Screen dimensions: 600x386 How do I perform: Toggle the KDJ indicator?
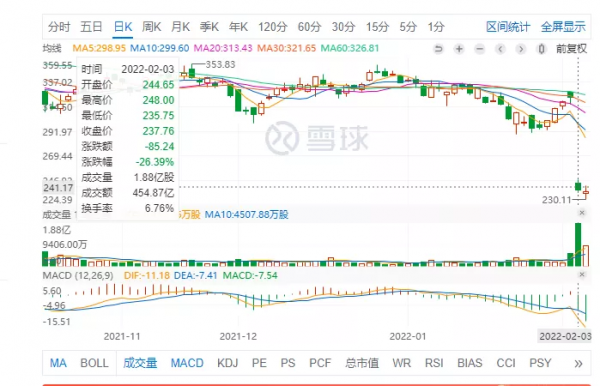(x=228, y=363)
